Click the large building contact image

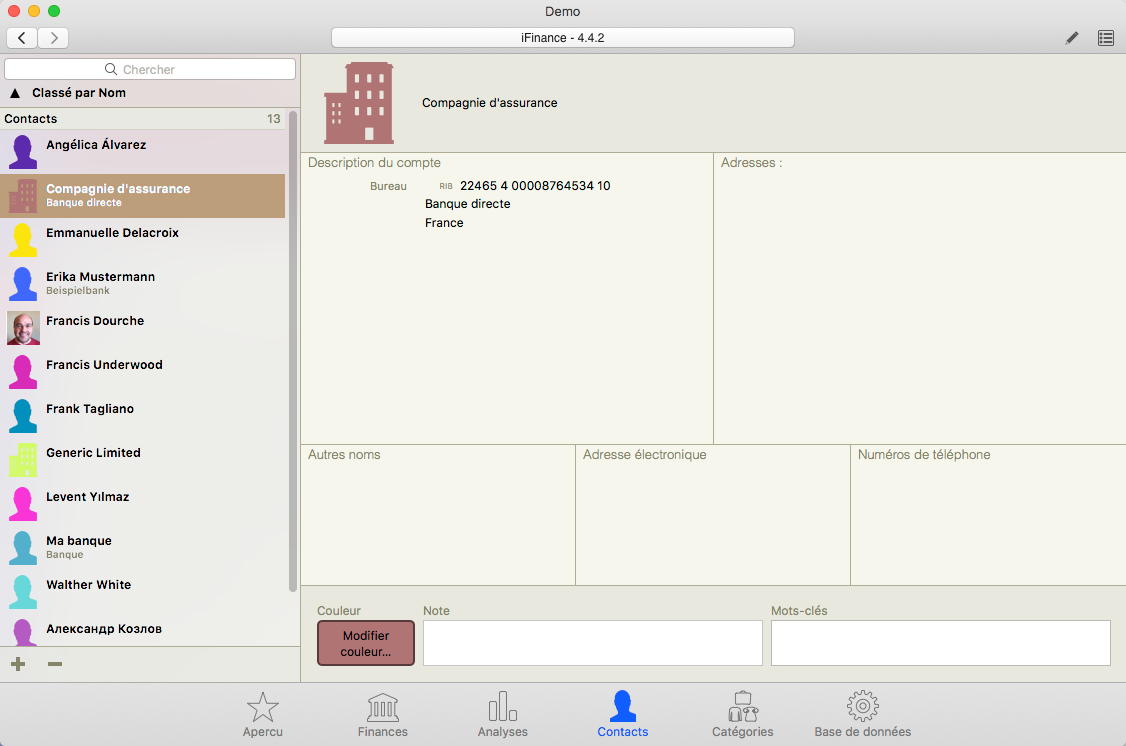point(359,103)
